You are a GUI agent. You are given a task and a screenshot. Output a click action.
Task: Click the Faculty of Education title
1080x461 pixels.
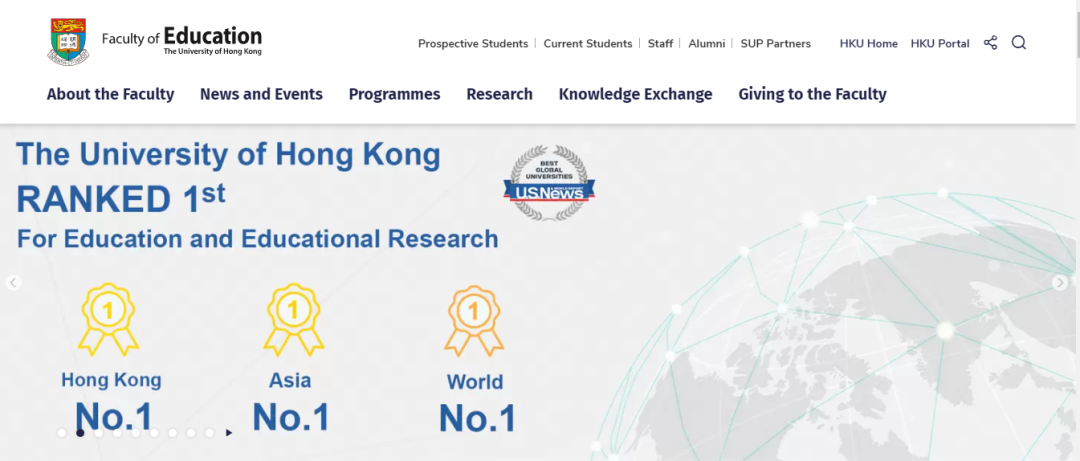[182, 40]
